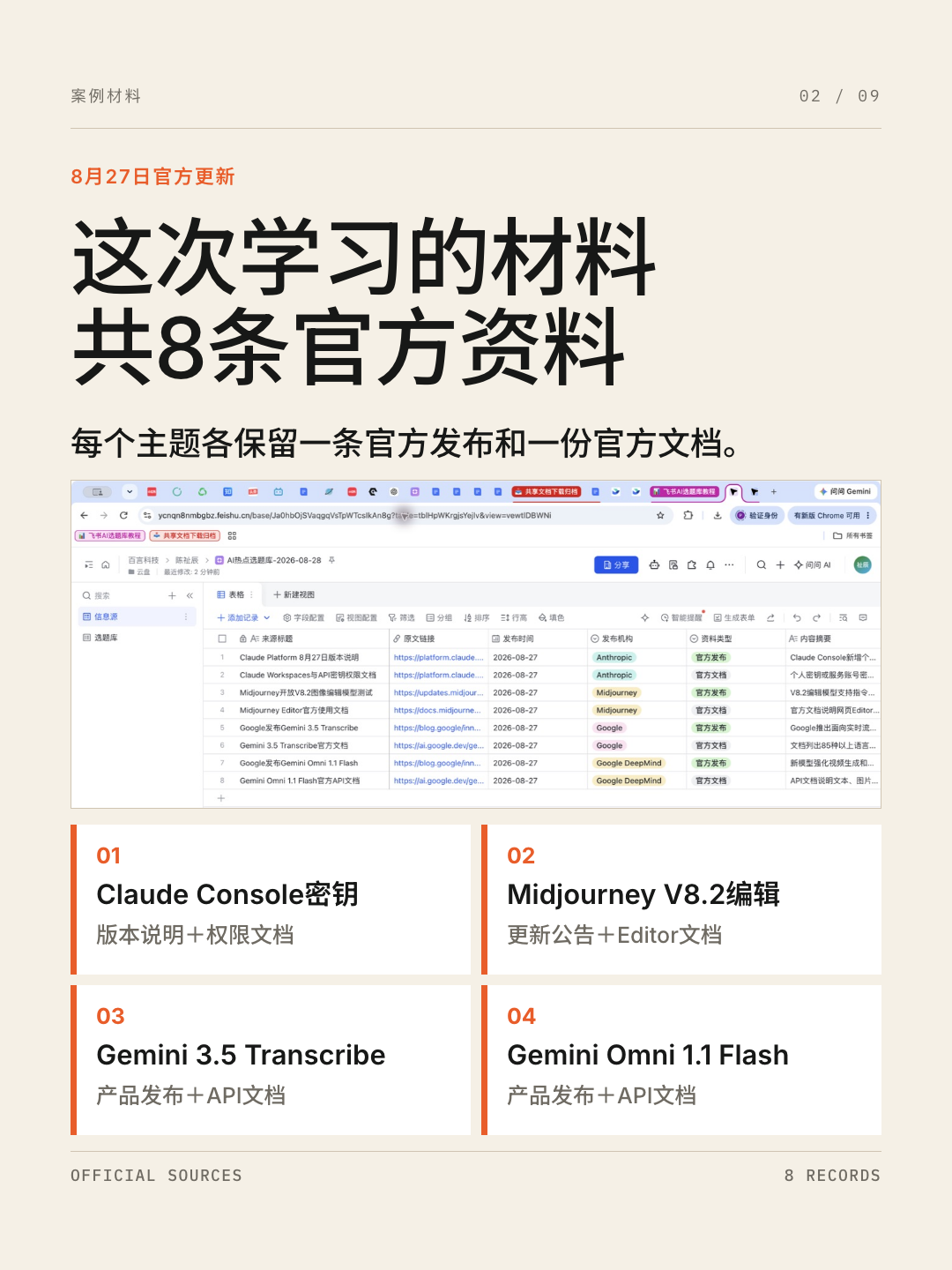Open the 填色 fill color tool

click(551, 617)
